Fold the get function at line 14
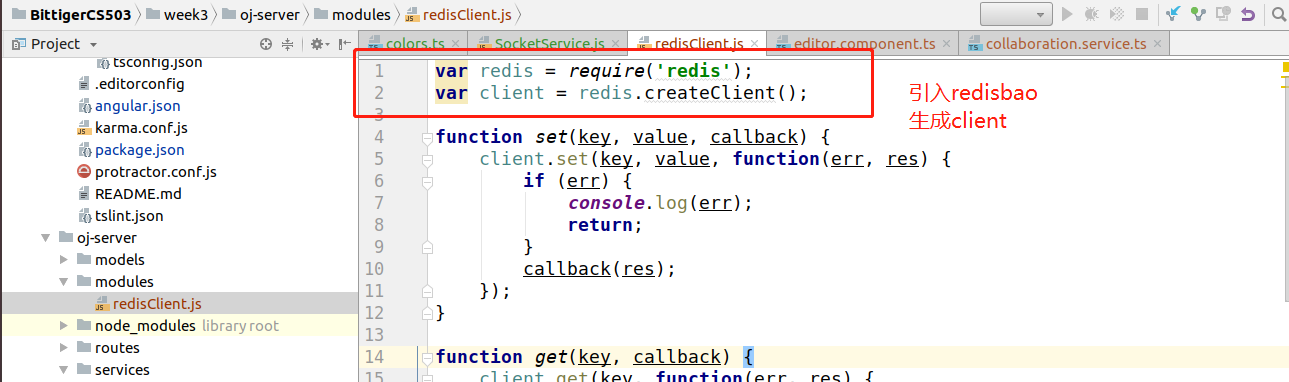 [x=427, y=357]
